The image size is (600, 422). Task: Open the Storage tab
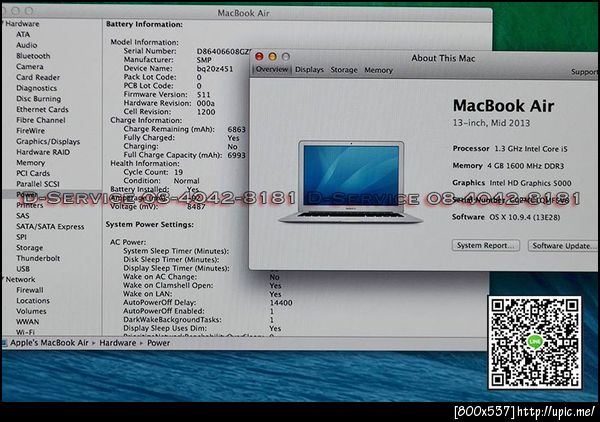point(344,70)
